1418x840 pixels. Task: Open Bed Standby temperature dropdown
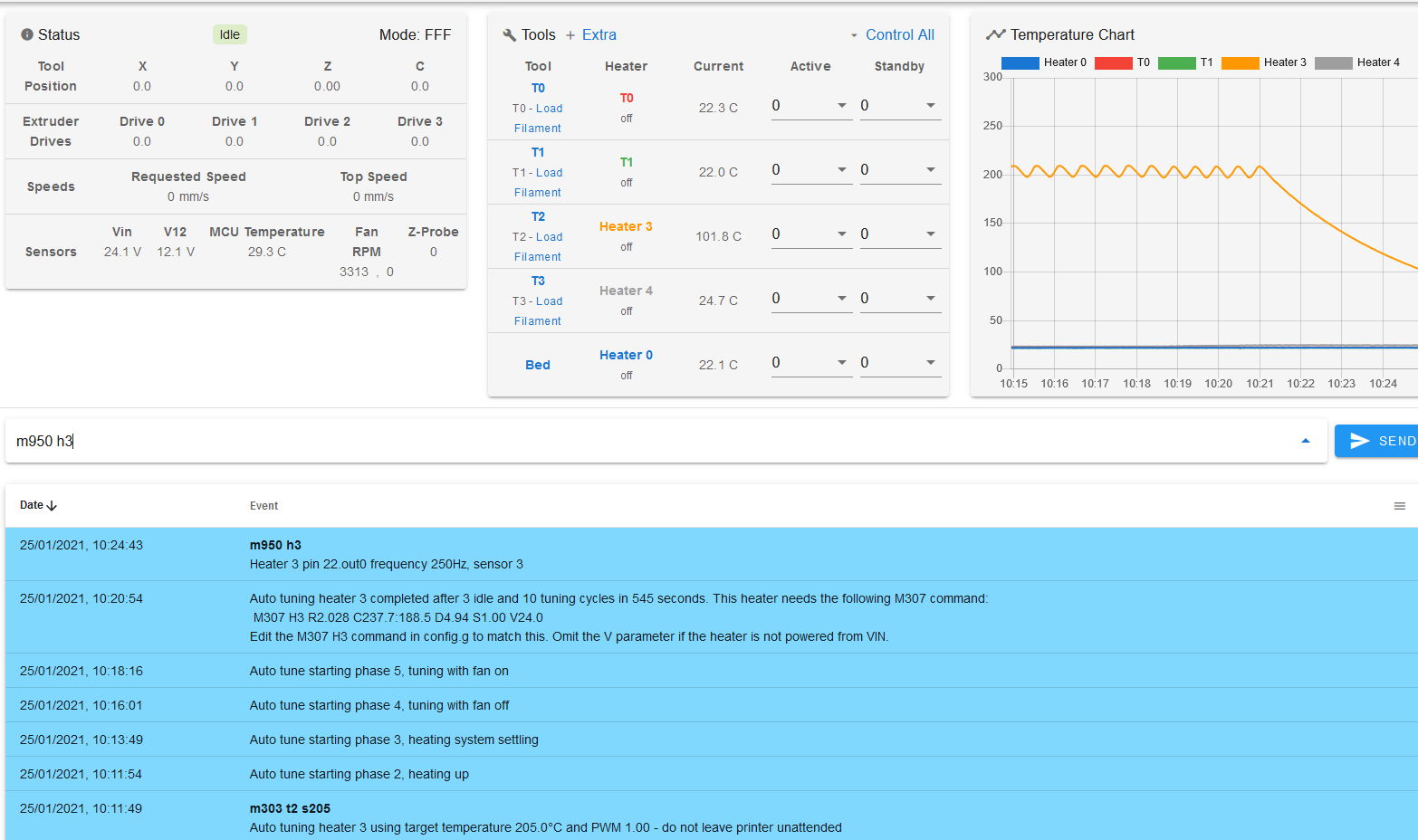(931, 363)
